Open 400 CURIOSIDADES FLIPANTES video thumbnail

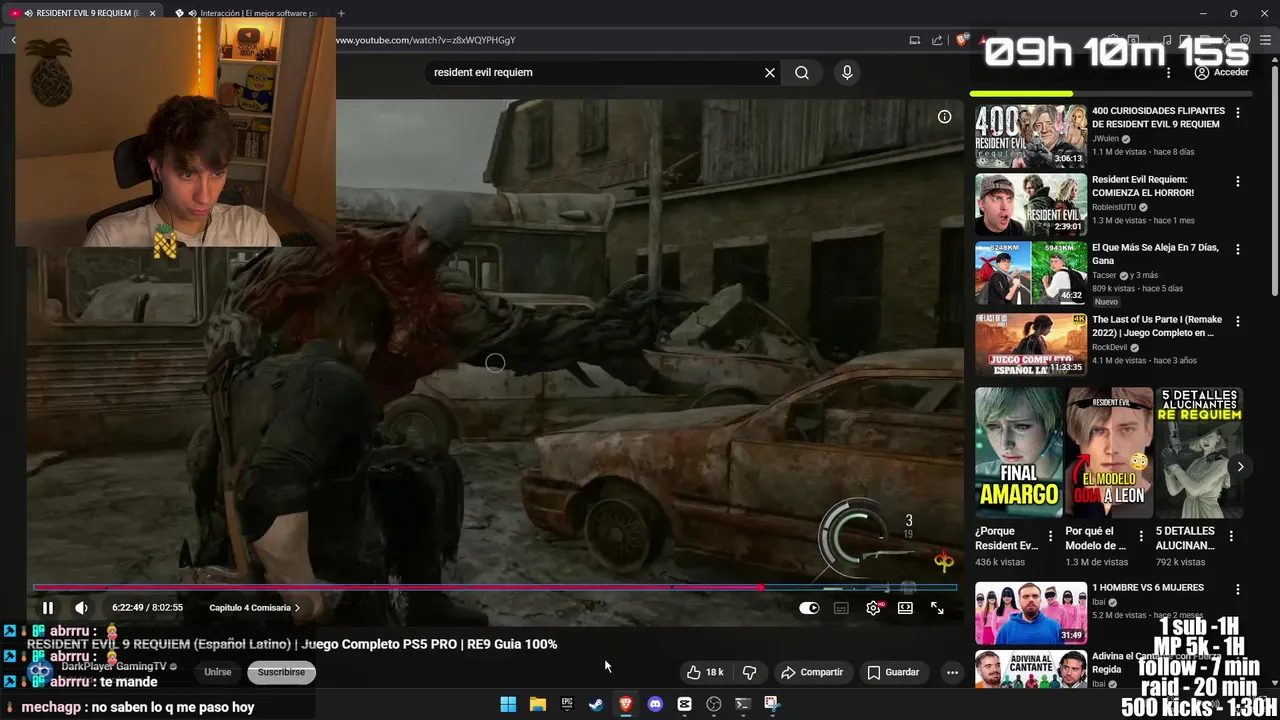click(x=1031, y=137)
